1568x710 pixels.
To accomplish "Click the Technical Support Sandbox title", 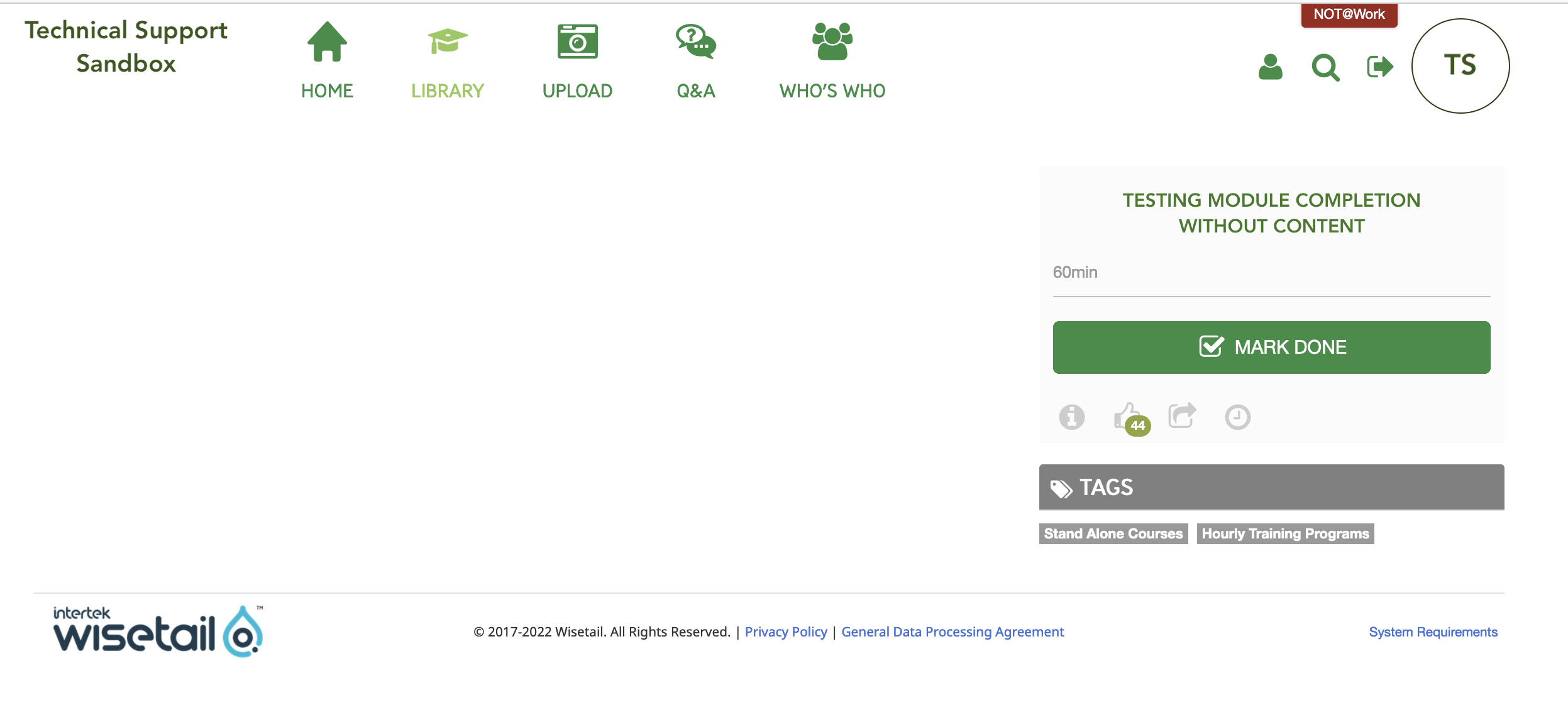I will tap(126, 47).
